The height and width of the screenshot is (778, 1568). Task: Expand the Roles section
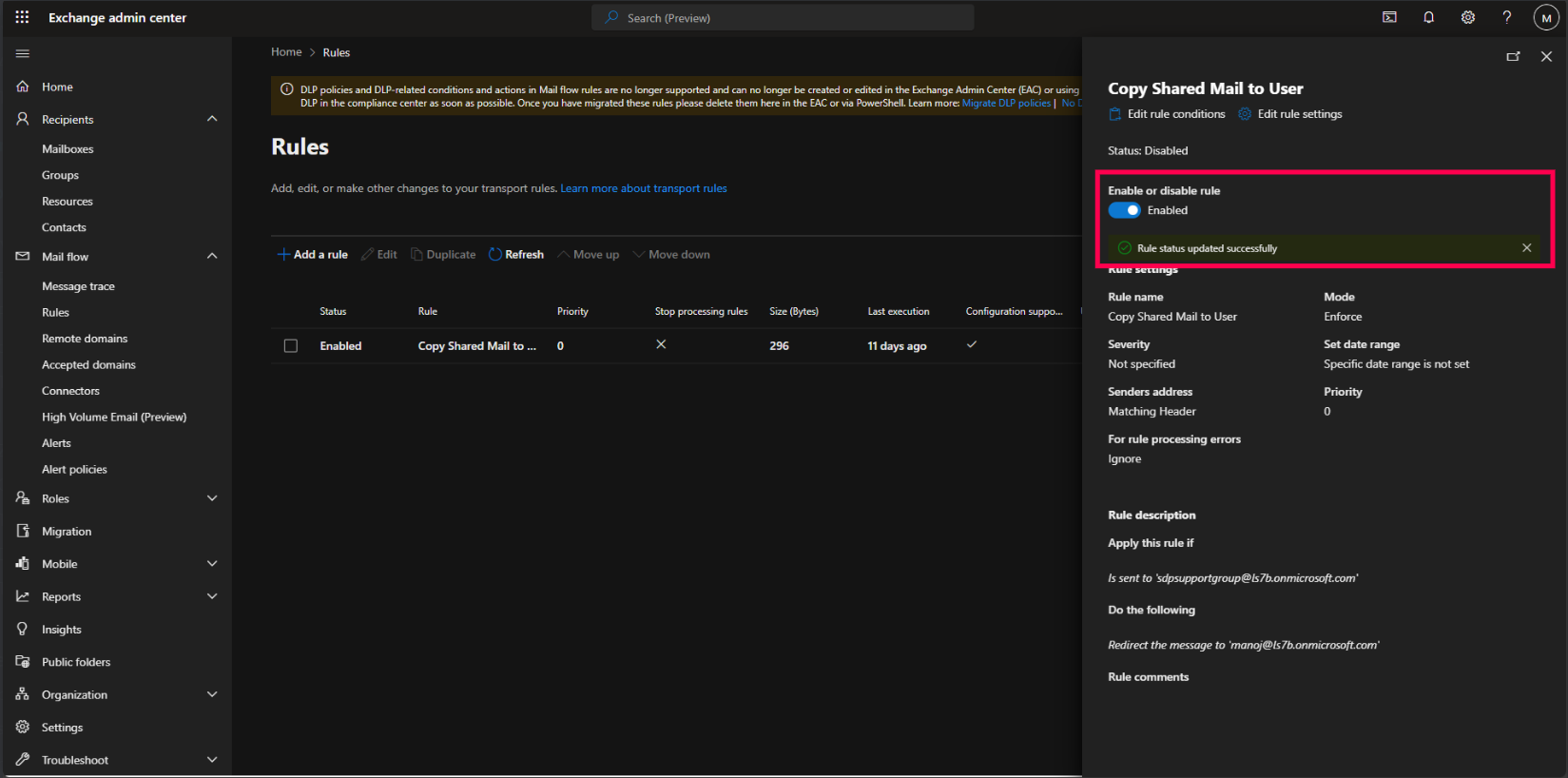[212, 498]
